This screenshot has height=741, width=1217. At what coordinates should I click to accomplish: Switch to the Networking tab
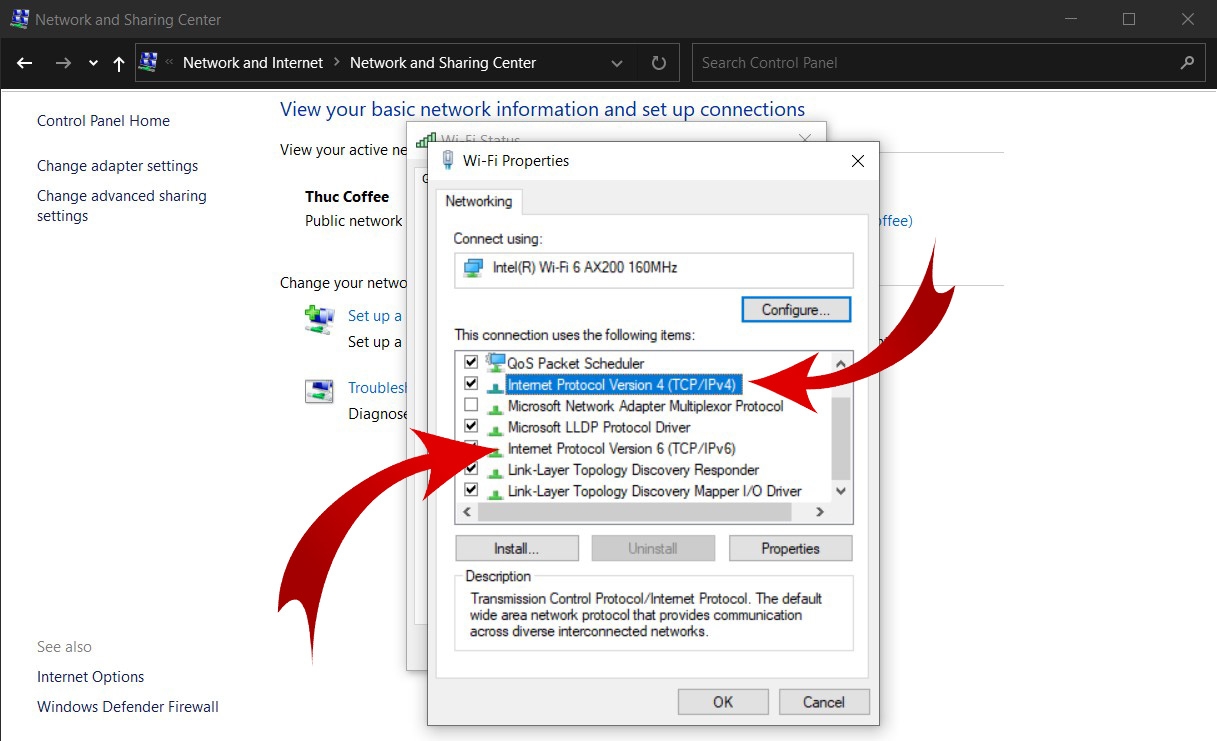478,201
